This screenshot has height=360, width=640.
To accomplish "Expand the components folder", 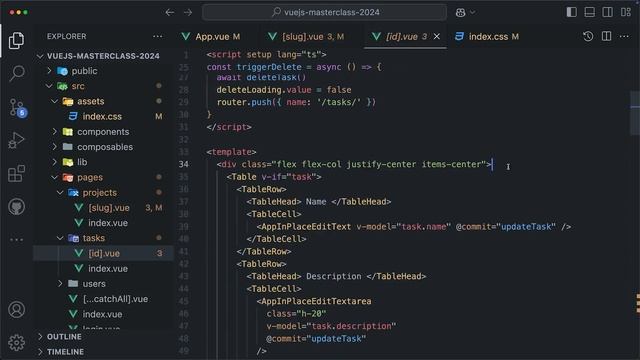I will pyautogui.click(x=55, y=131).
